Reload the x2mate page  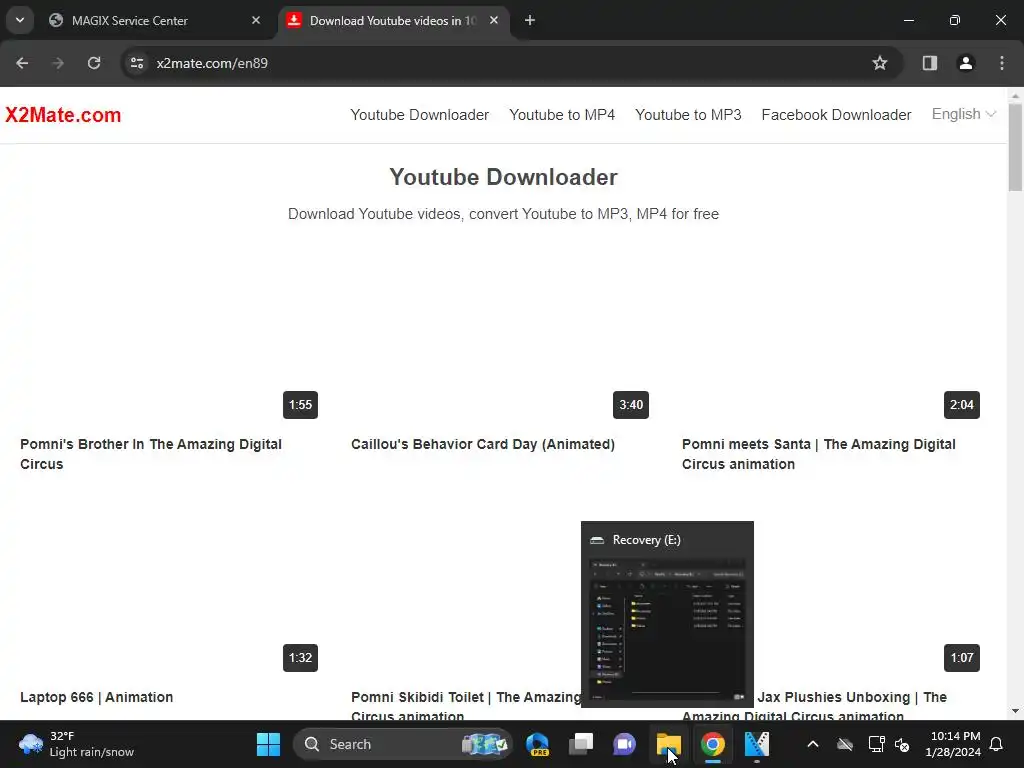click(94, 63)
